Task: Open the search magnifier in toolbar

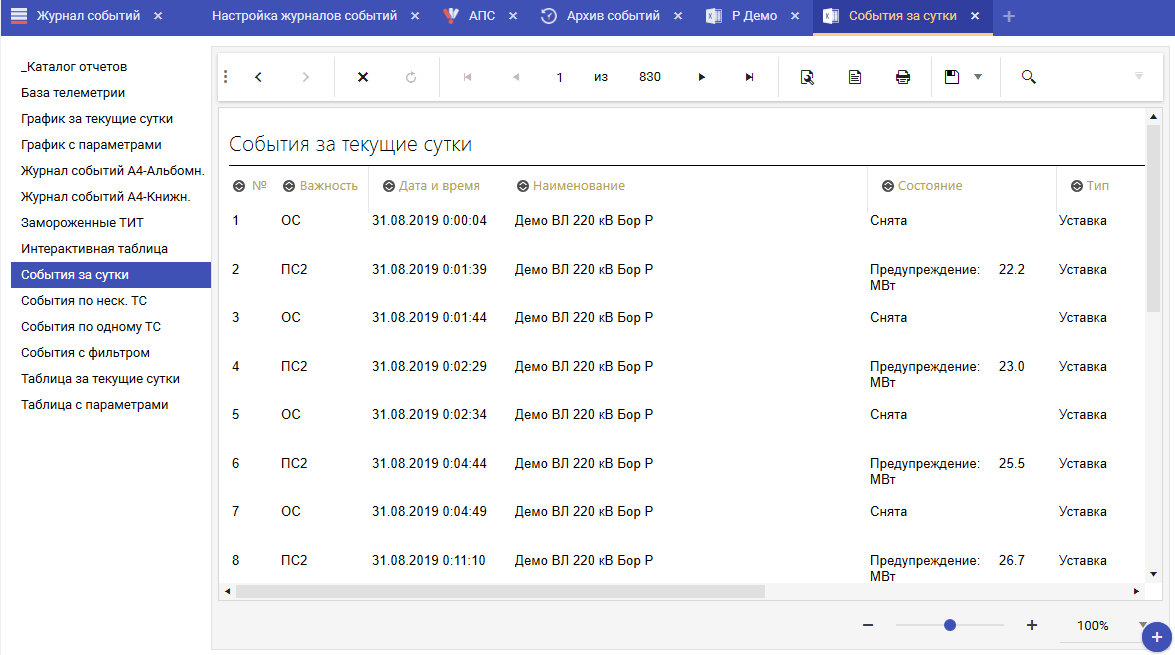Action: [1028, 77]
